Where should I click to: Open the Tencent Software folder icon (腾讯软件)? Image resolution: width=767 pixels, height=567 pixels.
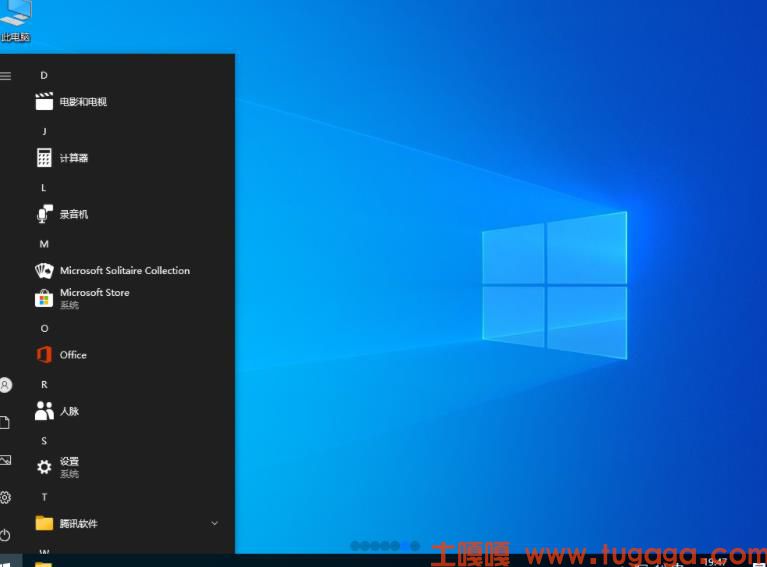[44, 523]
